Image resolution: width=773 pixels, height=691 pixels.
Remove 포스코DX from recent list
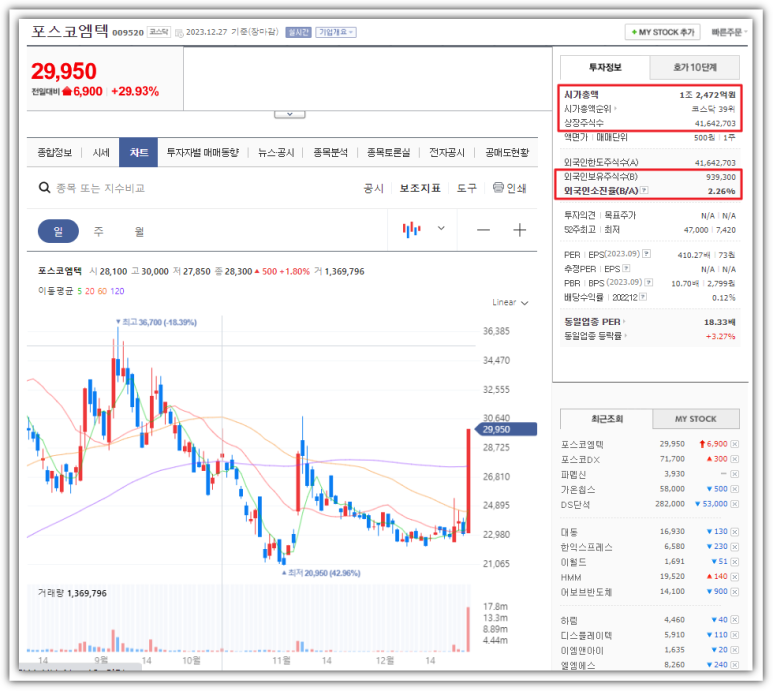(x=735, y=459)
